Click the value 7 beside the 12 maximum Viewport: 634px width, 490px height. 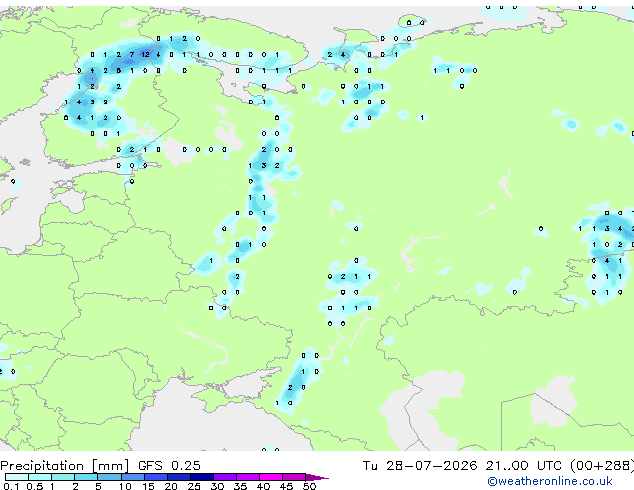[x=132, y=54]
